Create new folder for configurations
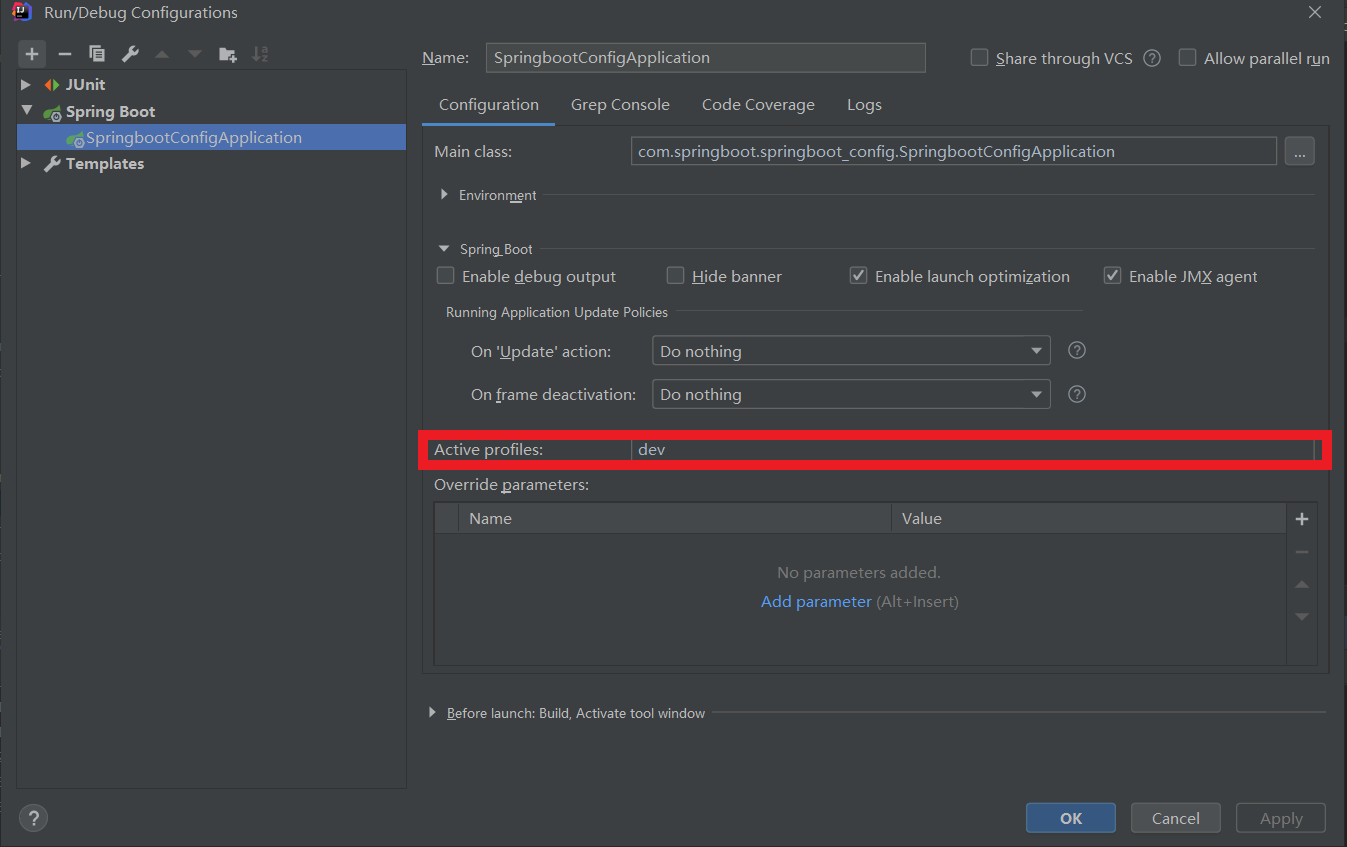1347x847 pixels. click(228, 54)
